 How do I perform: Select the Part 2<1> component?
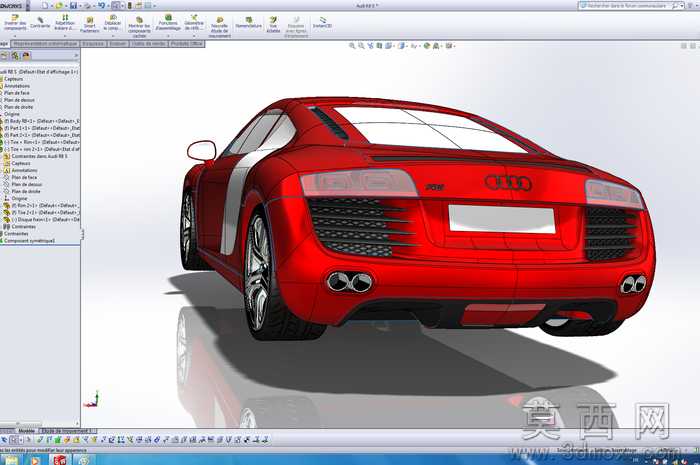click(x=42, y=135)
